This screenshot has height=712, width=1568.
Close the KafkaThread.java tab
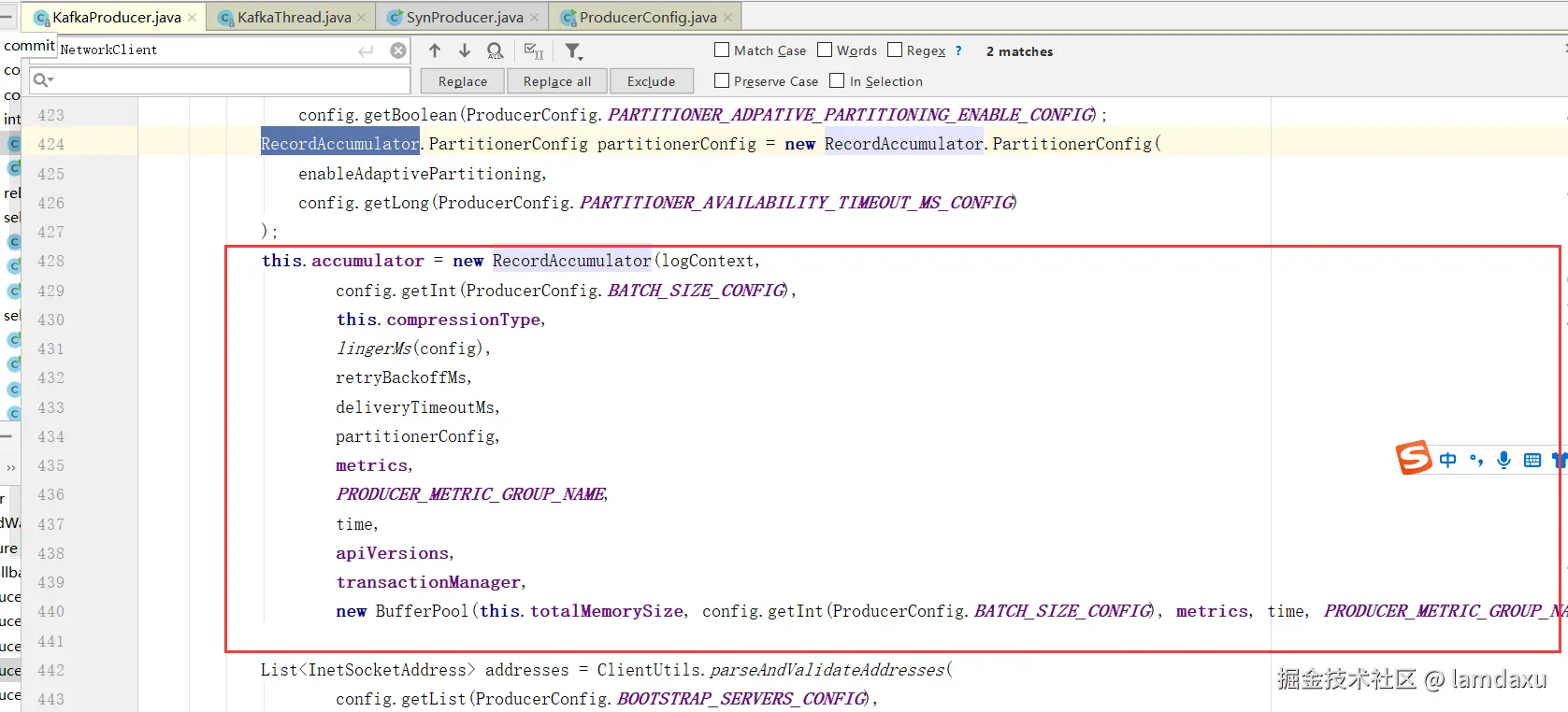click(362, 17)
